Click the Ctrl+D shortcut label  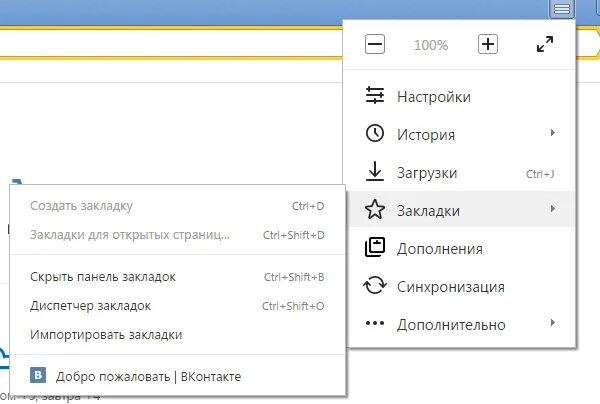click(308, 206)
